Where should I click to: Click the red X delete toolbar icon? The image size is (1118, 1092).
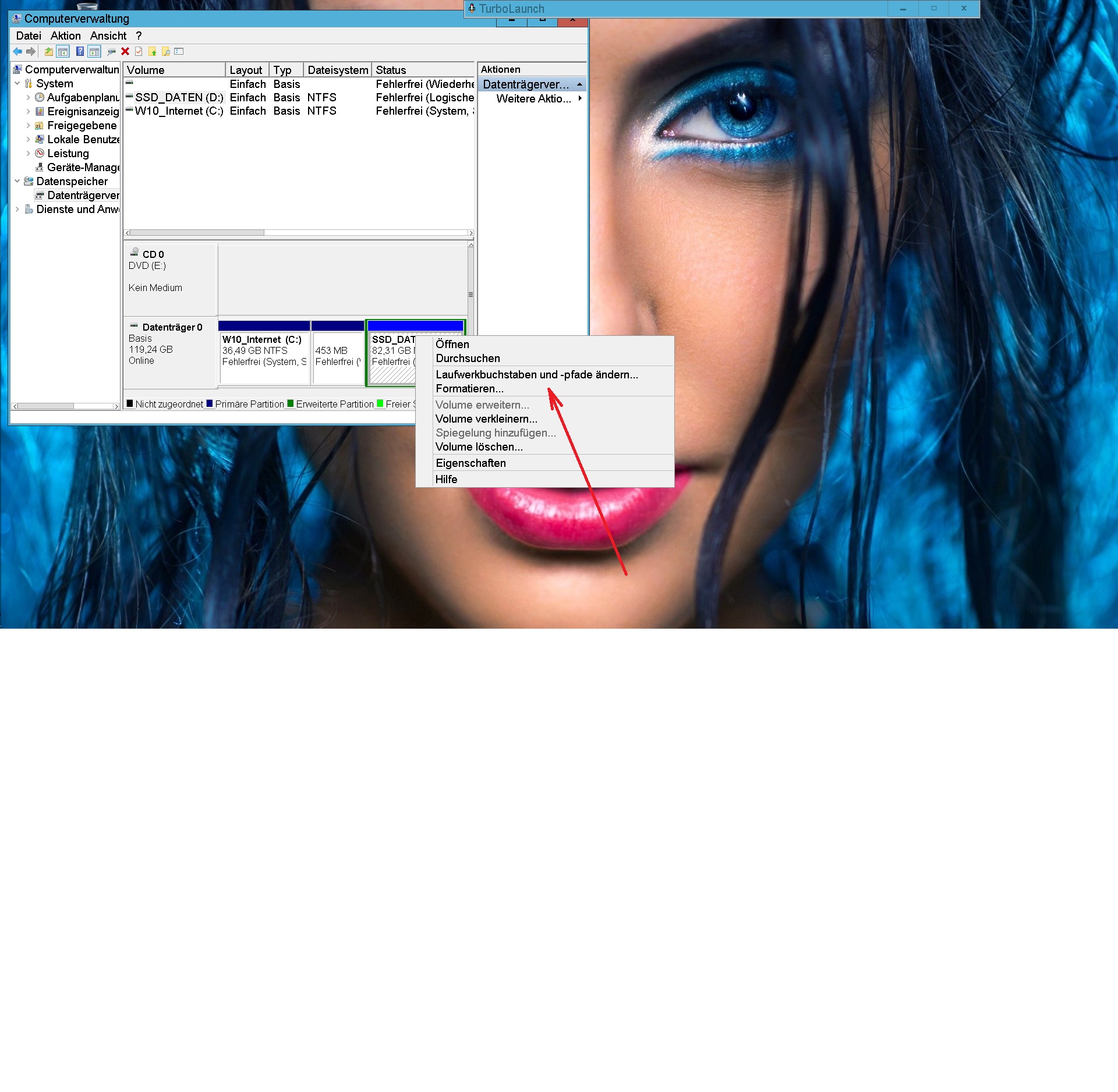[x=125, y=52]
